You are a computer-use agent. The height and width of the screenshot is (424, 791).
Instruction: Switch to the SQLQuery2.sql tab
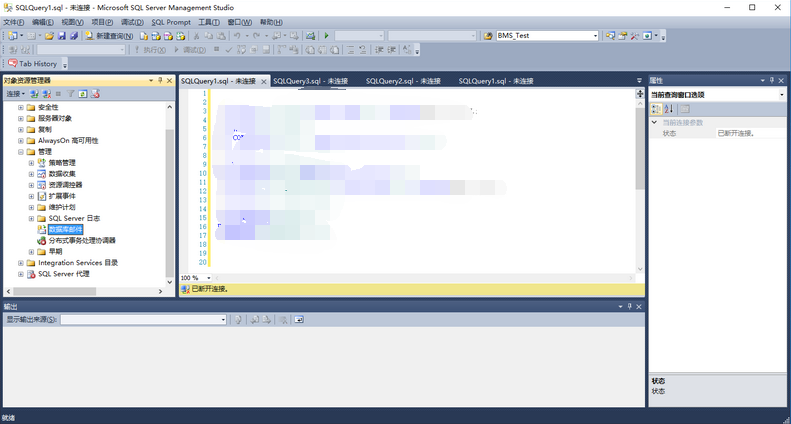coord(403,81)
